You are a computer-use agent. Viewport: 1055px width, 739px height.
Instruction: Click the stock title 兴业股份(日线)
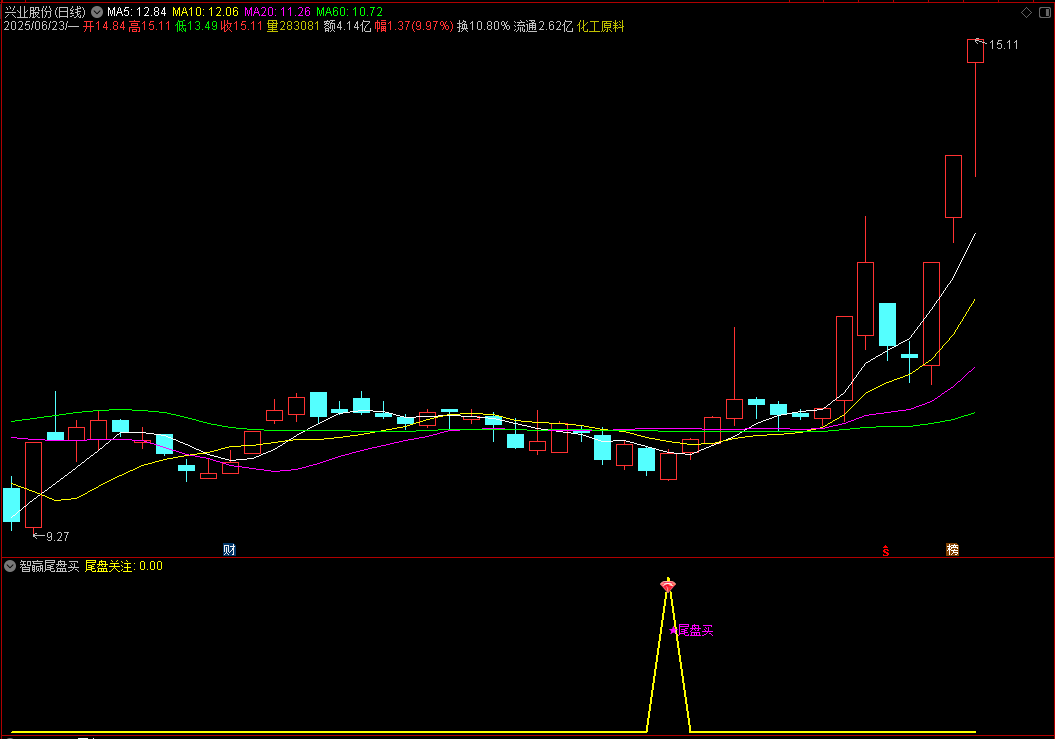[45, 12]
